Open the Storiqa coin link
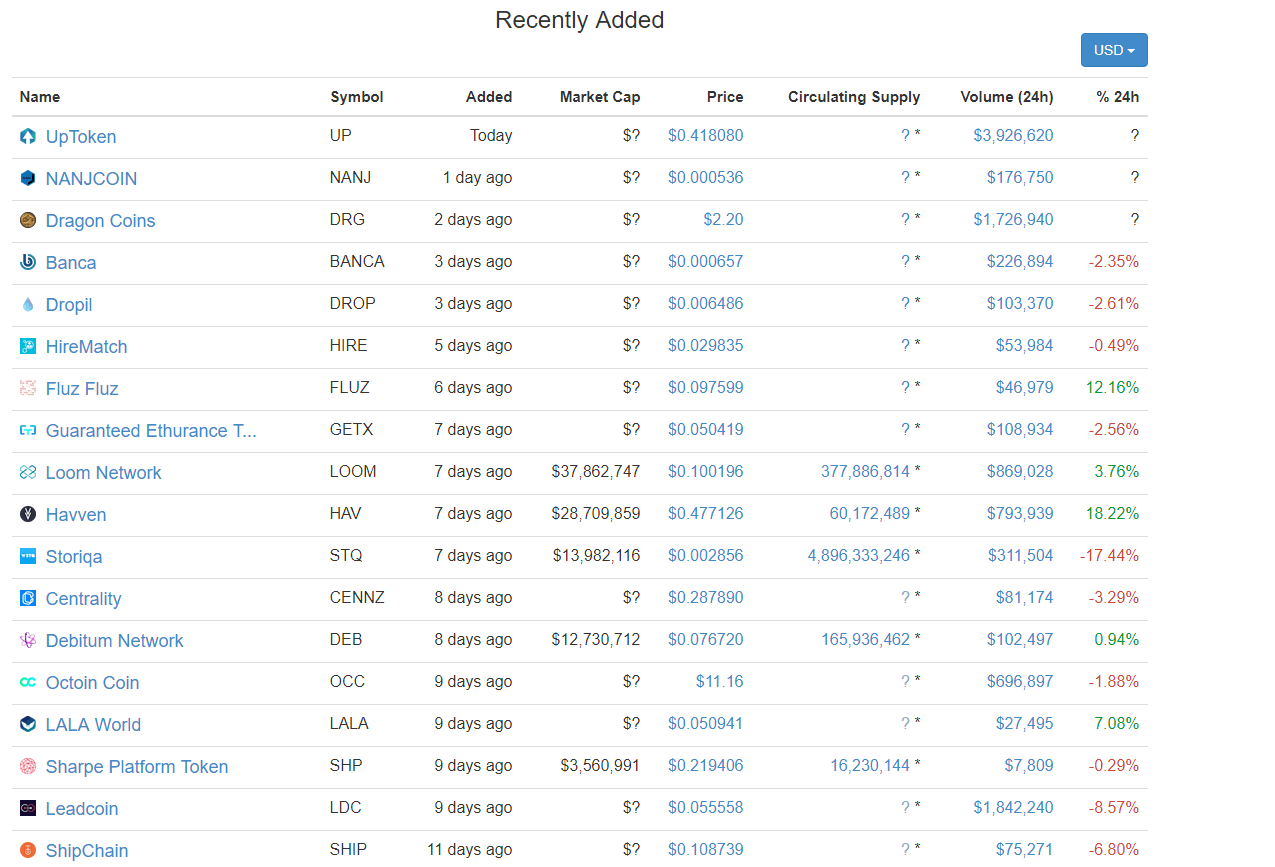1275x867 pixels. (x=74, y=557)
